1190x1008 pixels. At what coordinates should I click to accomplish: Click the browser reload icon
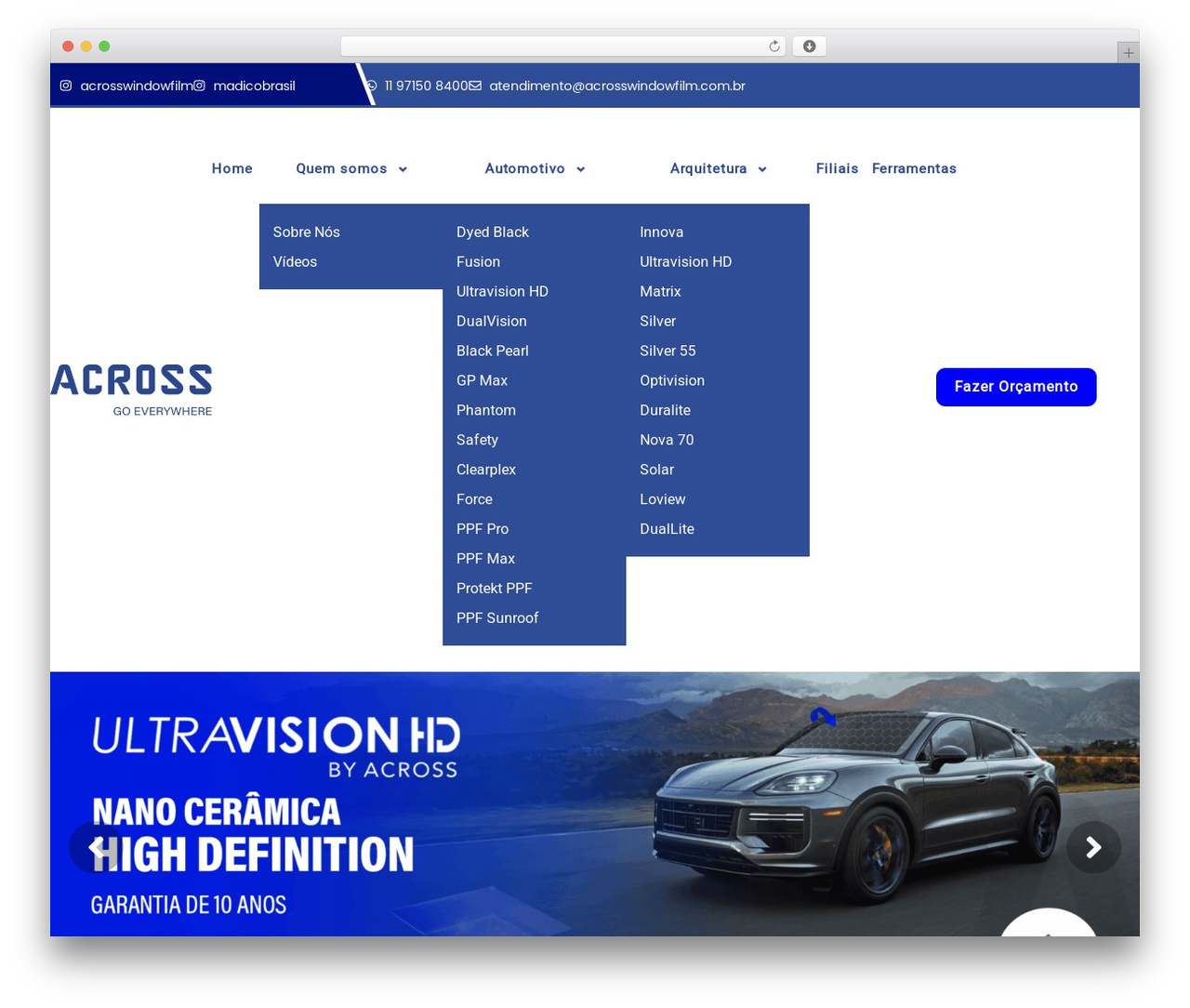coord(774,46)
